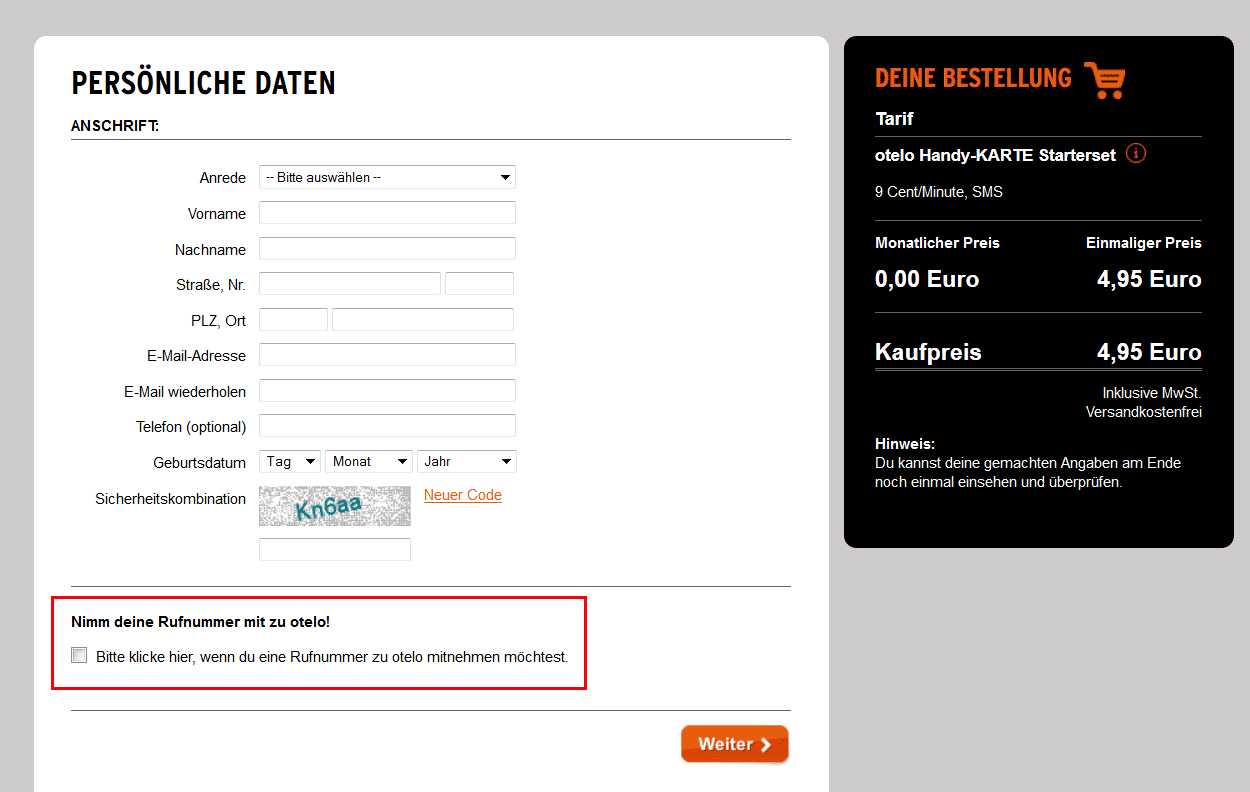Click the 4,95 Euro value beside Kaufpreis
The width and height of the screenshot is (1250, 792).
pyautogui.click(x=1149, y=352)
